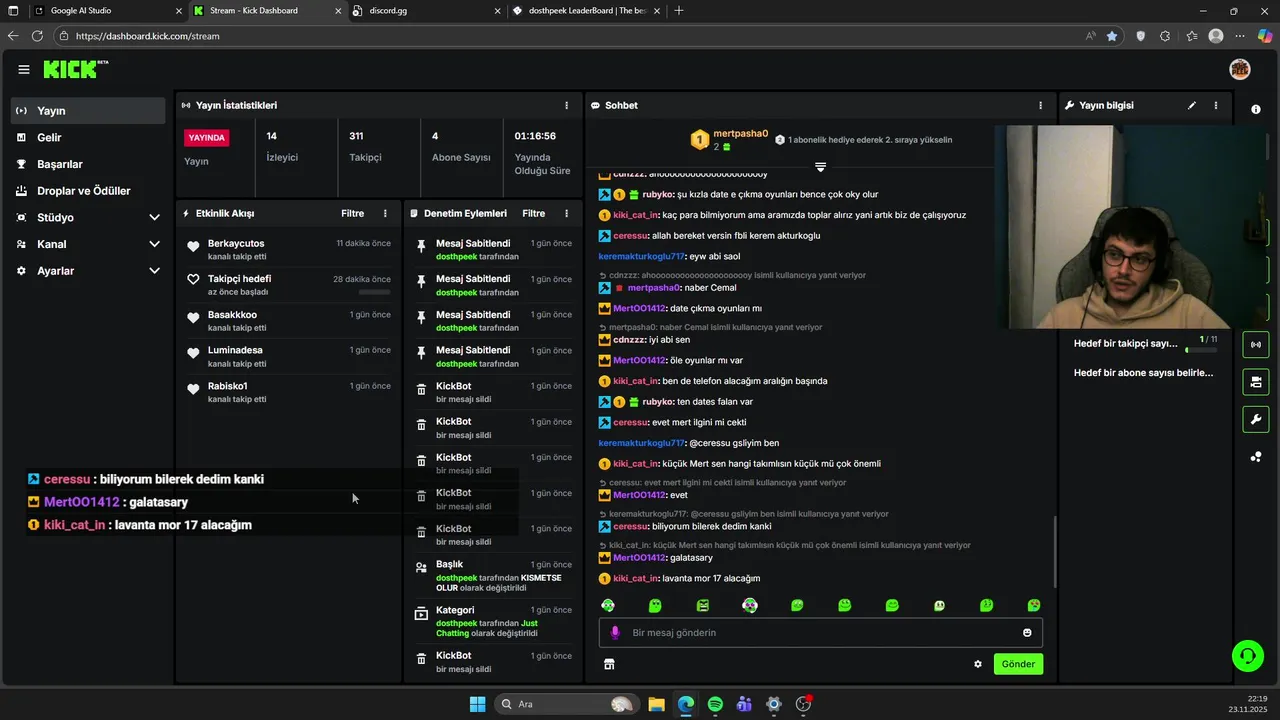Click the three-dots cluster icon in right rail
The height and width of the screenshot is (720, 1280).
[x=1256, y=457]
